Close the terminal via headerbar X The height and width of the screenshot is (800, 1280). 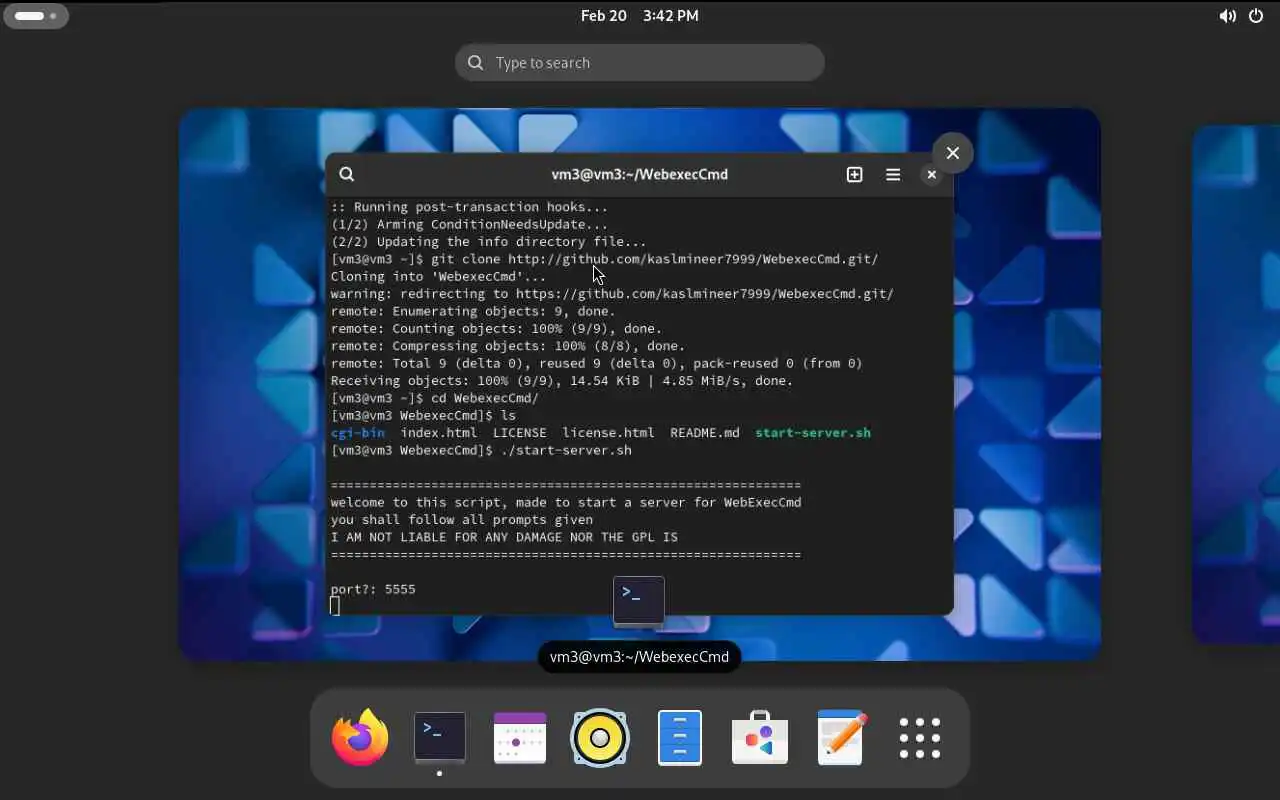click(x=931, y=174)
